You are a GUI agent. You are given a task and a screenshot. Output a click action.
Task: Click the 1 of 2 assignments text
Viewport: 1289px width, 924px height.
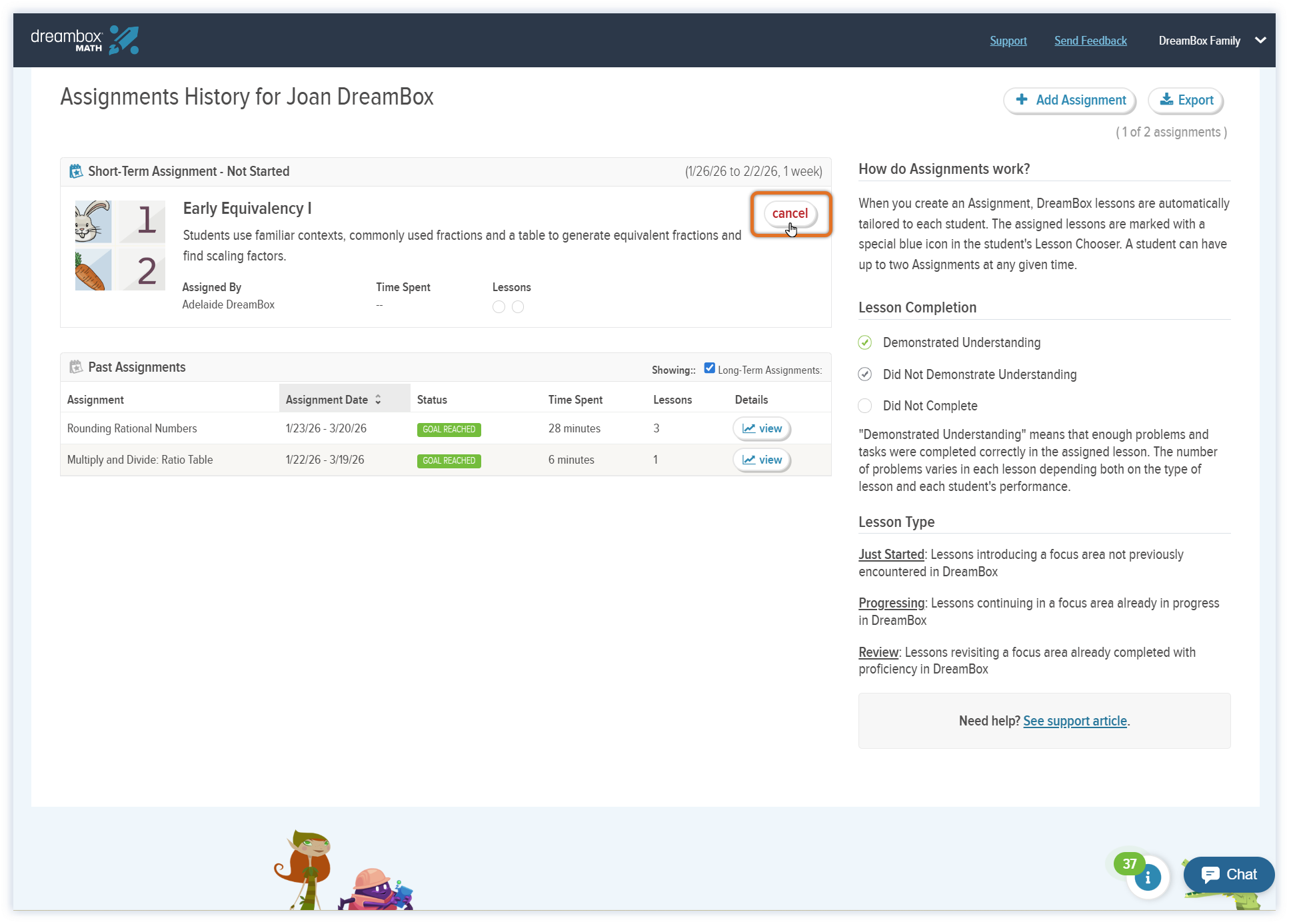coord(1171,132)
